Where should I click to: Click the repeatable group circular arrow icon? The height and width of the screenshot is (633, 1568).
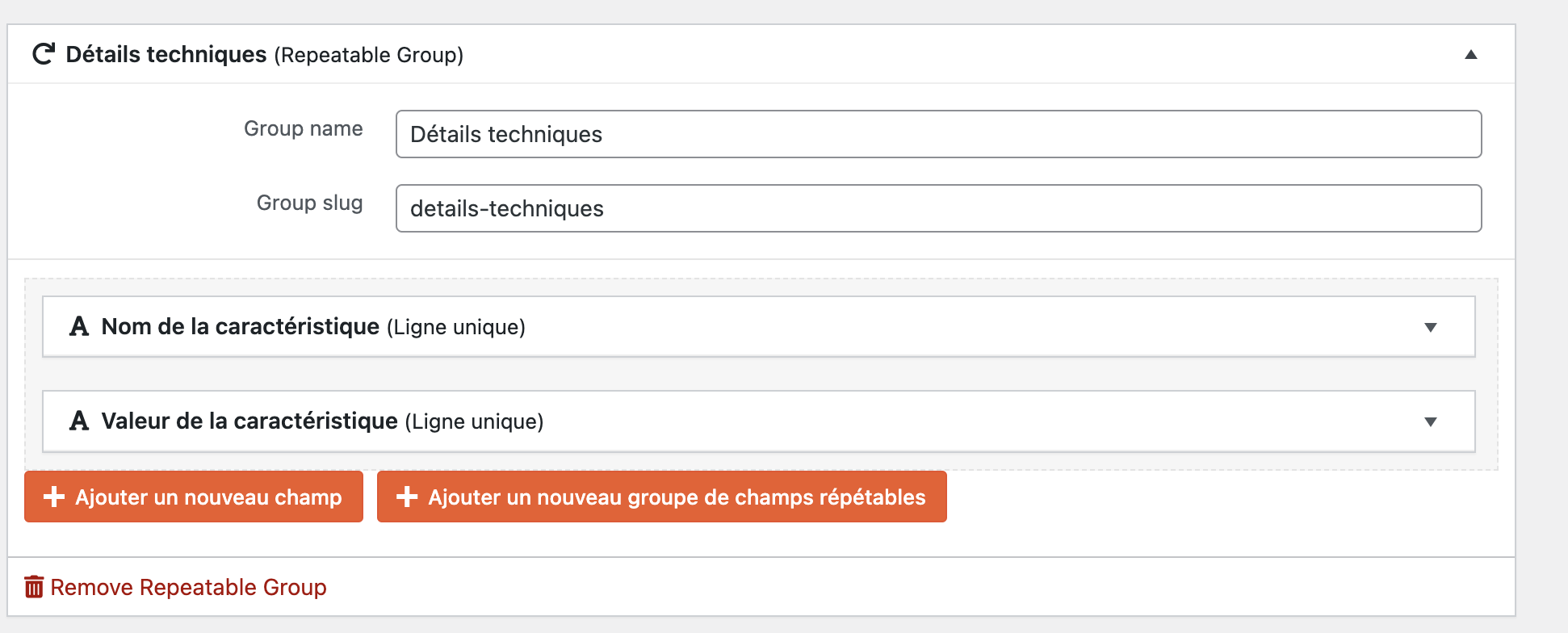pos(44,54)
